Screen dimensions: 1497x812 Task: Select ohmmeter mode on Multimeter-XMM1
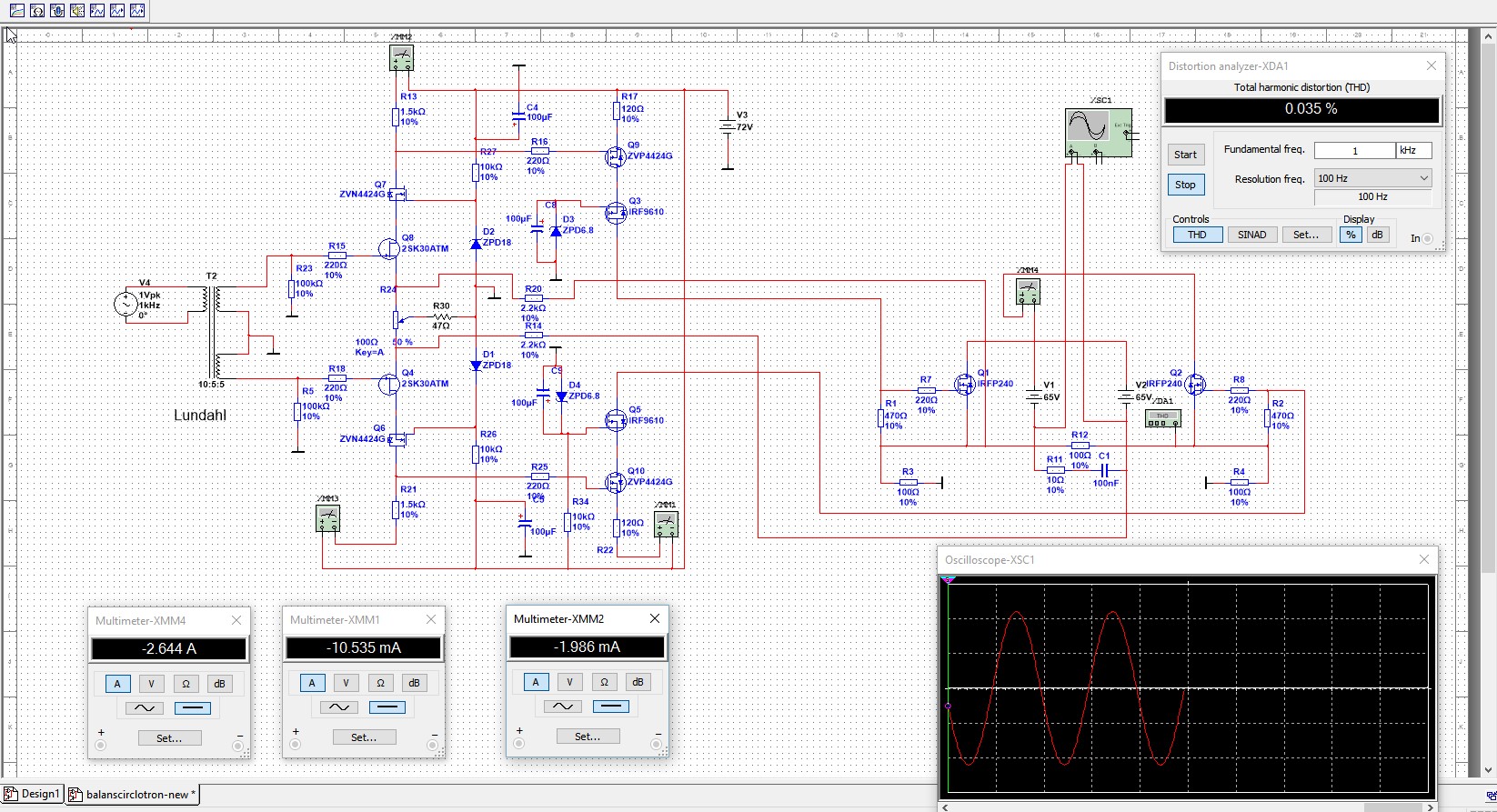(380, 683)
